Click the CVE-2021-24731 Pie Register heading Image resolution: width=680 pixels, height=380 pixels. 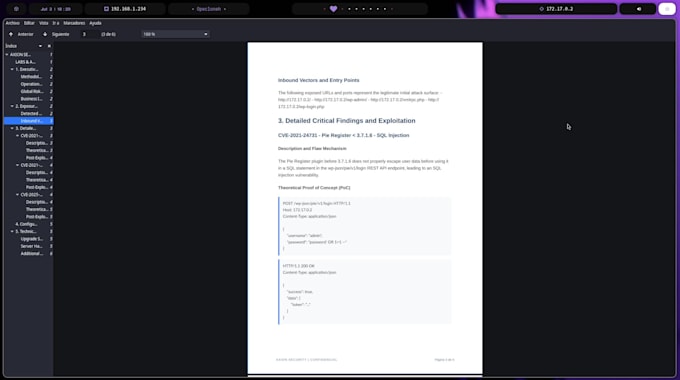tap(343, 135)
